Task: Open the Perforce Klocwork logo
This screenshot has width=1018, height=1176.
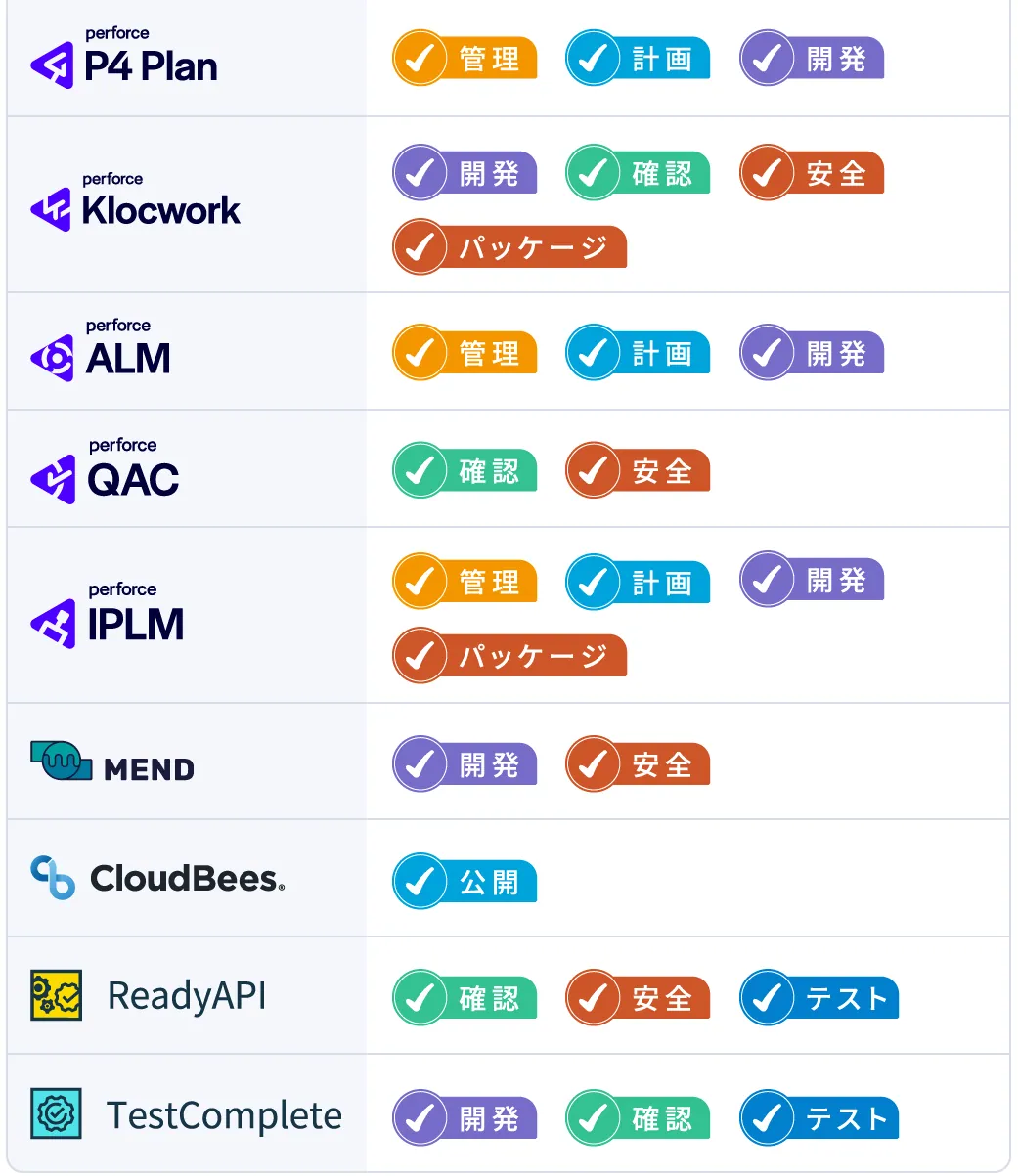Action: (x=135, y=202)
